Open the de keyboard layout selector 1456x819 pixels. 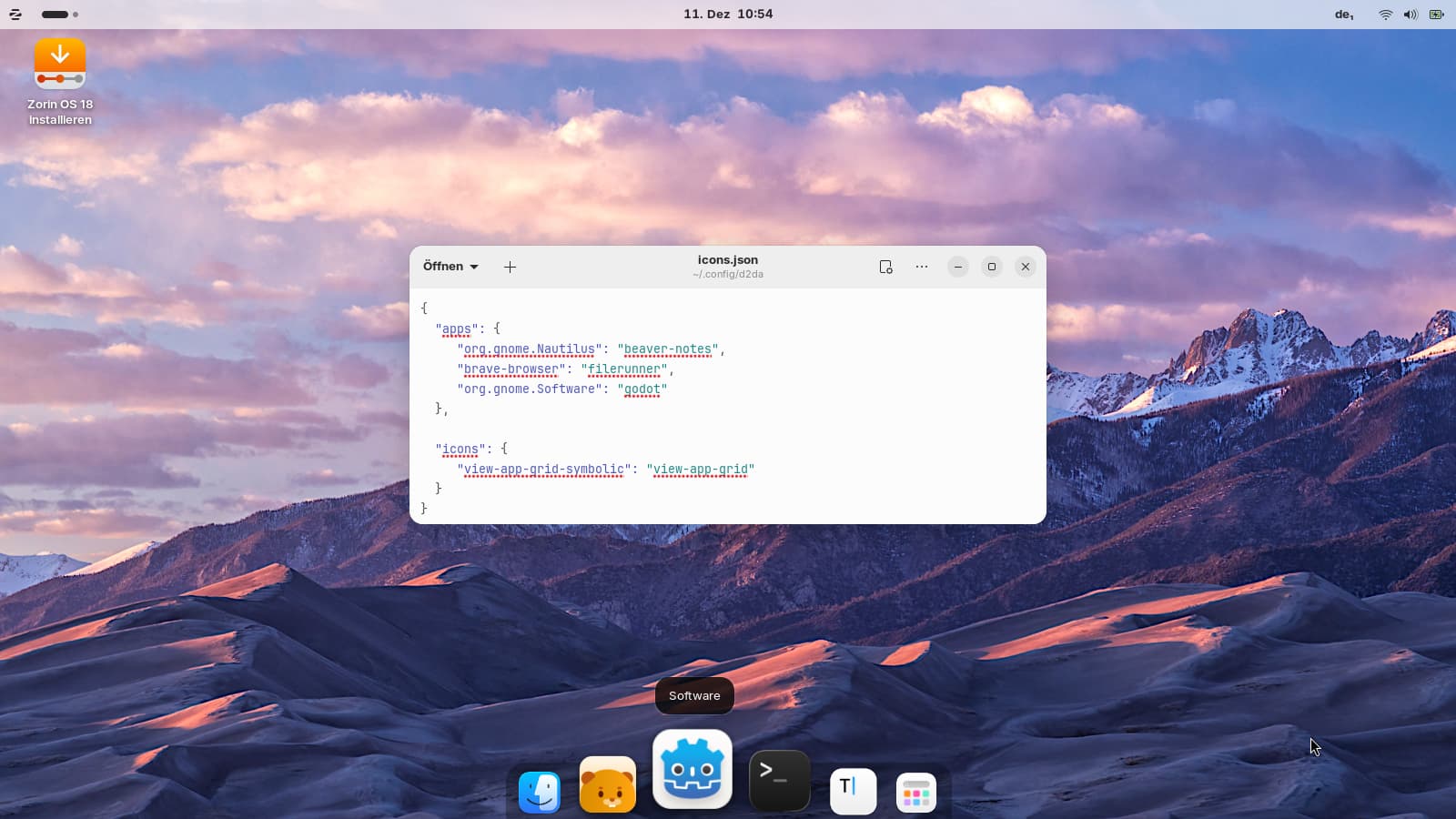[1344, 15]
